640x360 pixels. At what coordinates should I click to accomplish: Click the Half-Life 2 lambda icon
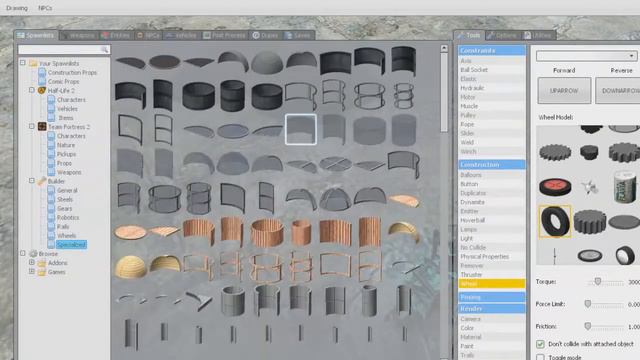click(42, 91)
